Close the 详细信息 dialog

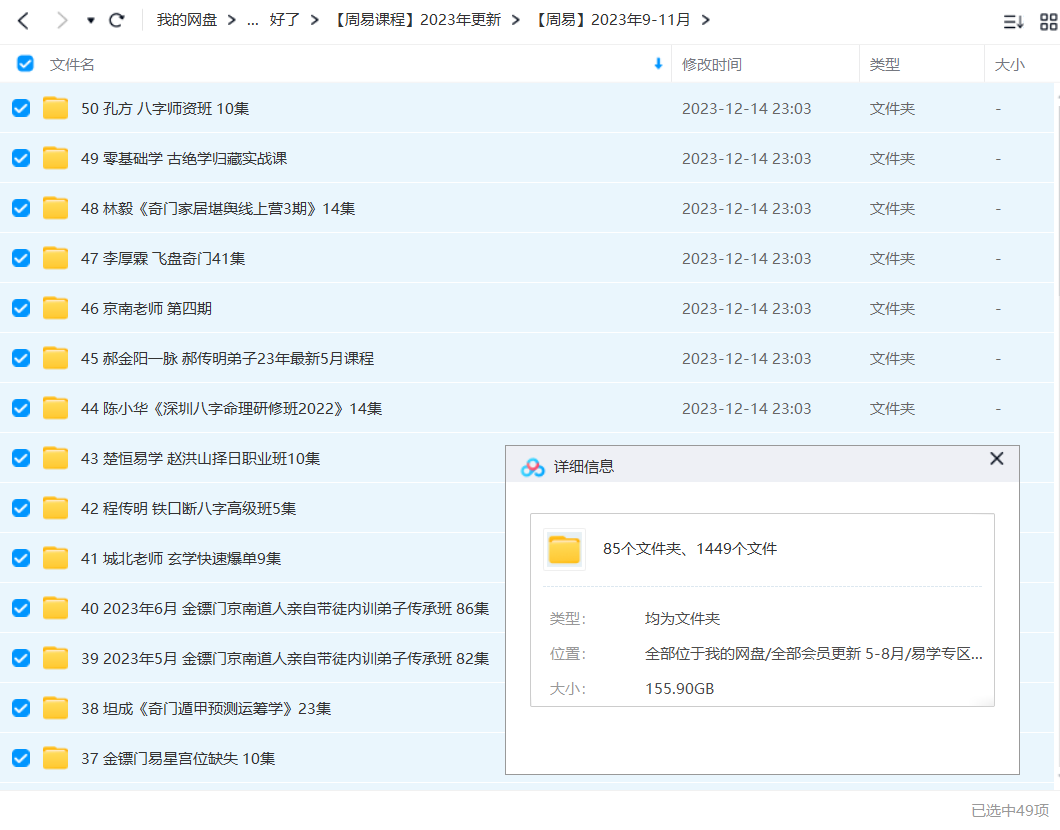[x=996, y=459]
